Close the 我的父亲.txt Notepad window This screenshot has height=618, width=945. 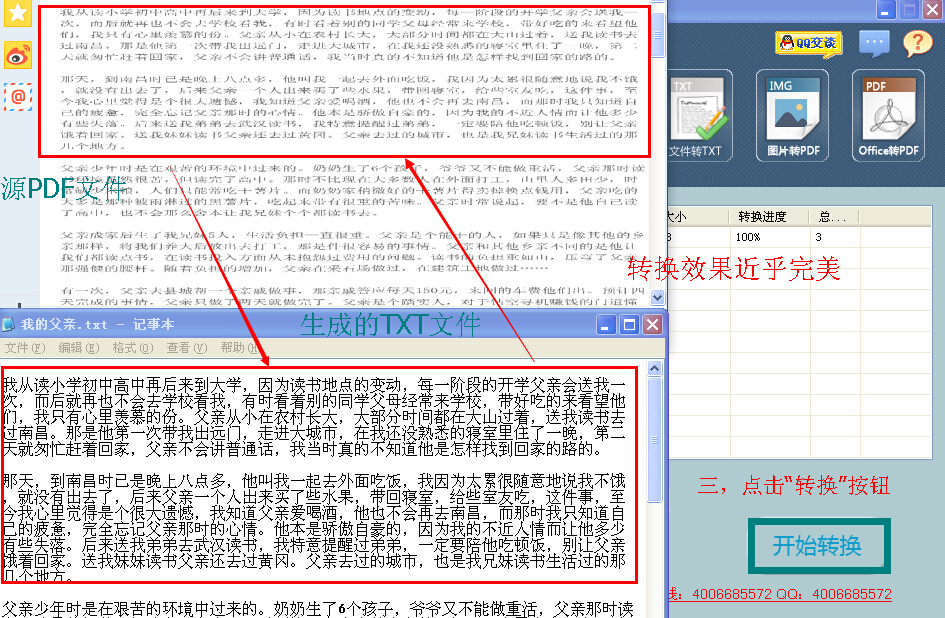[653, 325]
